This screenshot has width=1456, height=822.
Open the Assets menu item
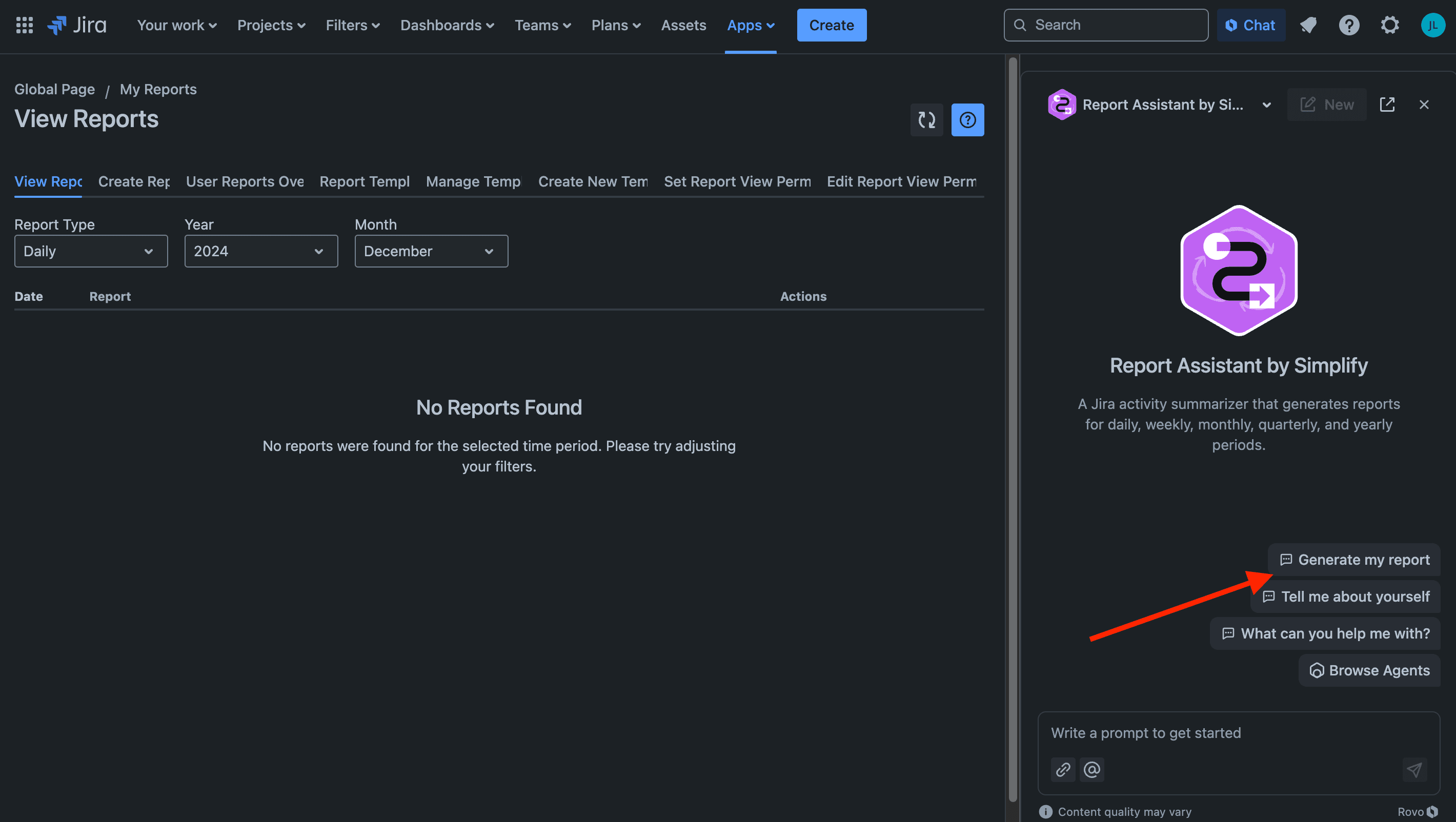683,25
